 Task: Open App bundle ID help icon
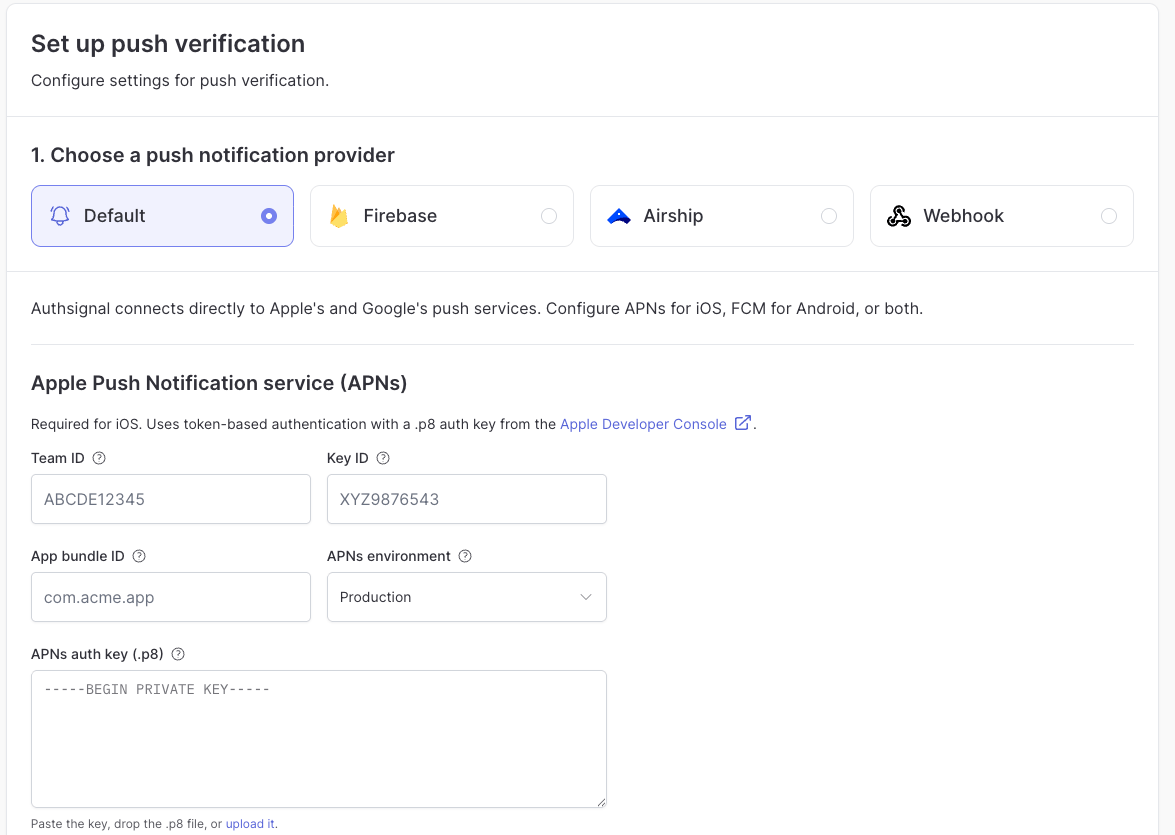point(139,556)
